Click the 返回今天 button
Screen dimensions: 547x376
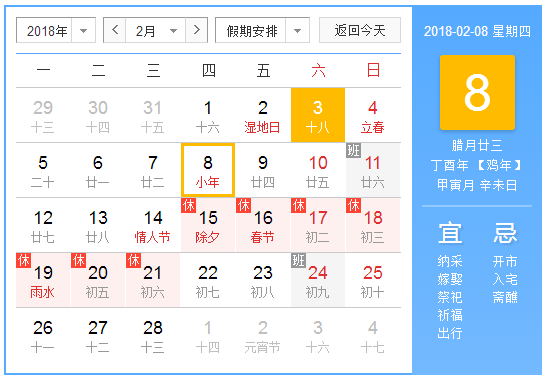(360, 30)
